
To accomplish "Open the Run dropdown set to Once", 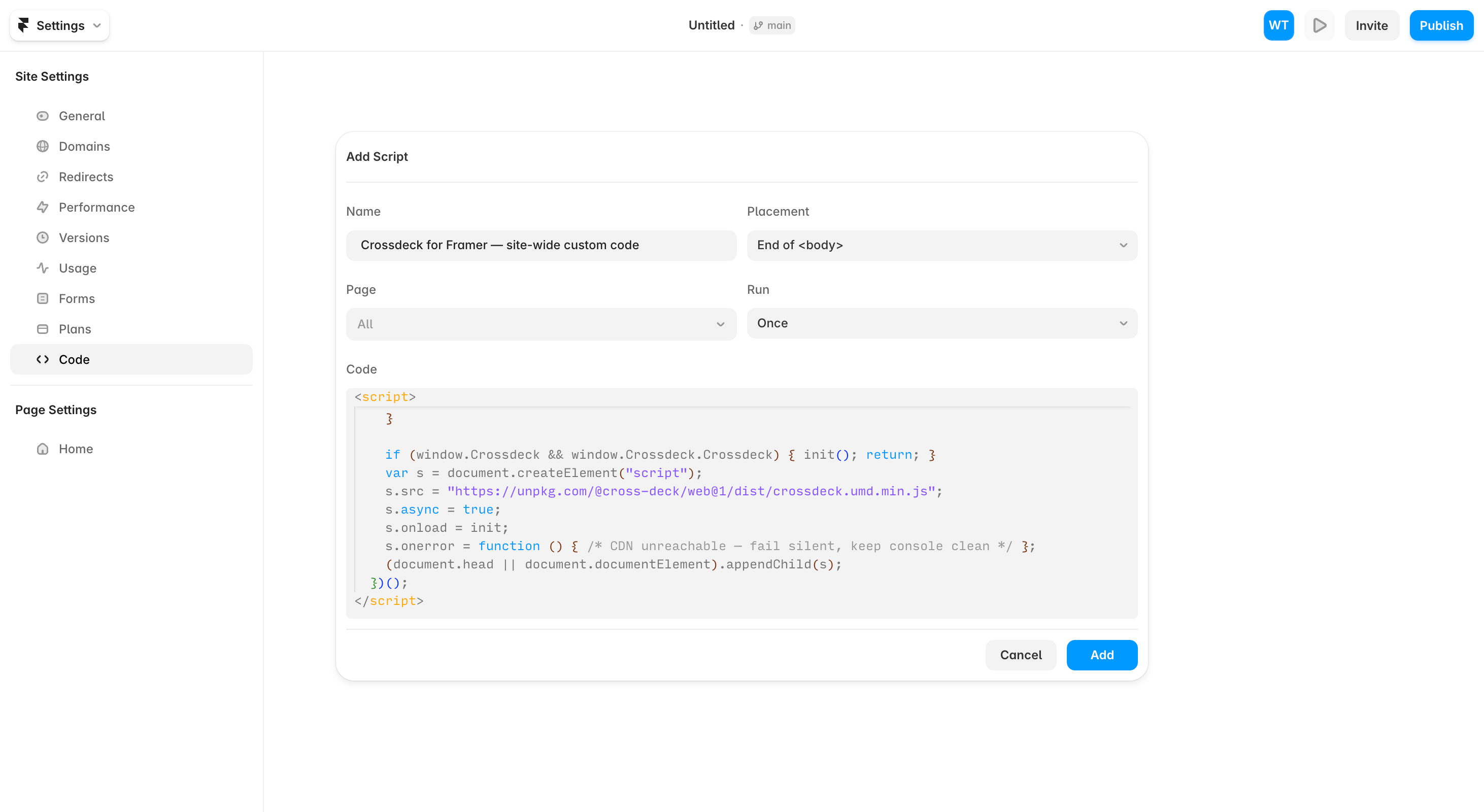I will 942,323.
